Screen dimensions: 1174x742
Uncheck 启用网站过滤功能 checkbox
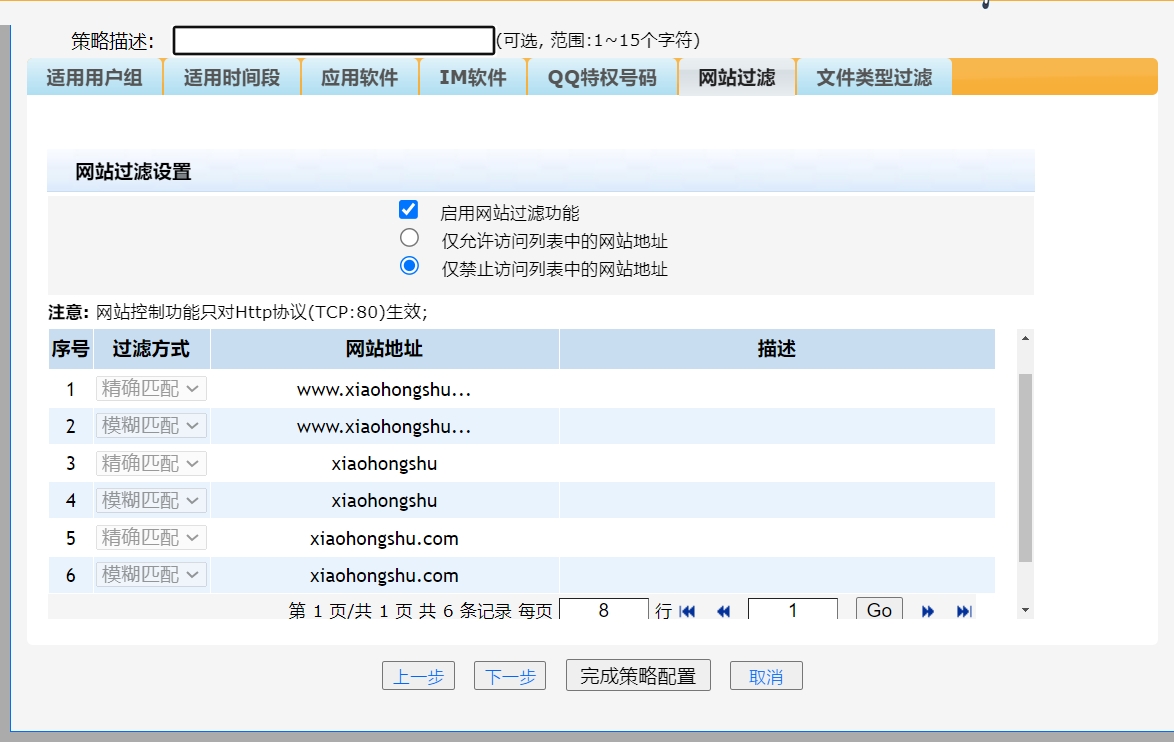click(x=408, y=210)
